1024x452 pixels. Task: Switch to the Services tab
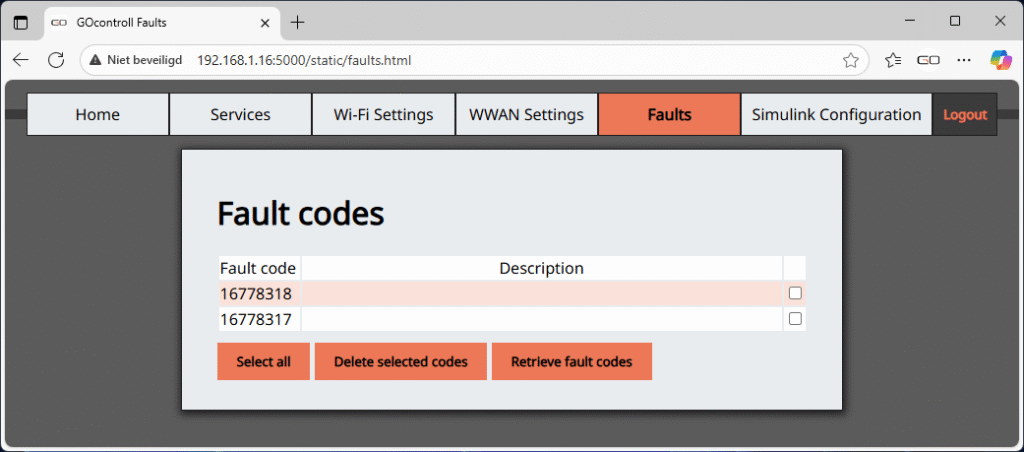pos(240,115)
